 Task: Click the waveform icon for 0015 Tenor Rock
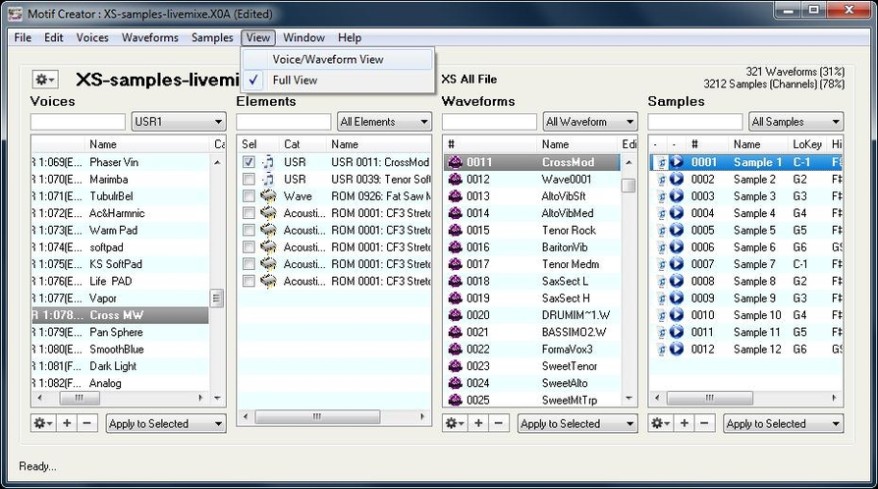tap(455, 230)
